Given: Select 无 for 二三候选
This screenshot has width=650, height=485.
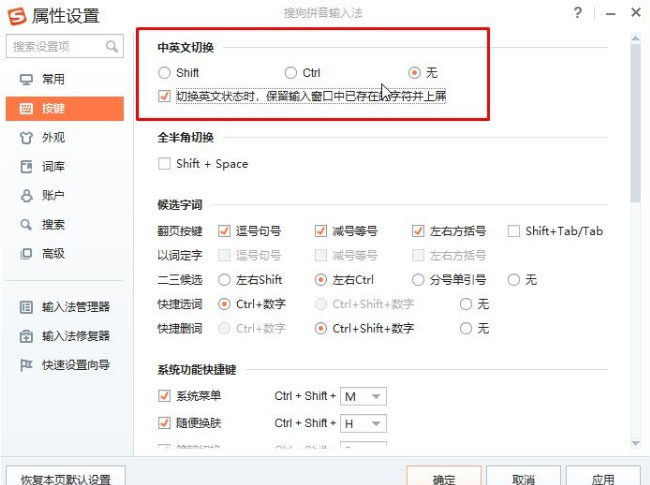Looking at the screenshot, I should click(x=514, y=280).
